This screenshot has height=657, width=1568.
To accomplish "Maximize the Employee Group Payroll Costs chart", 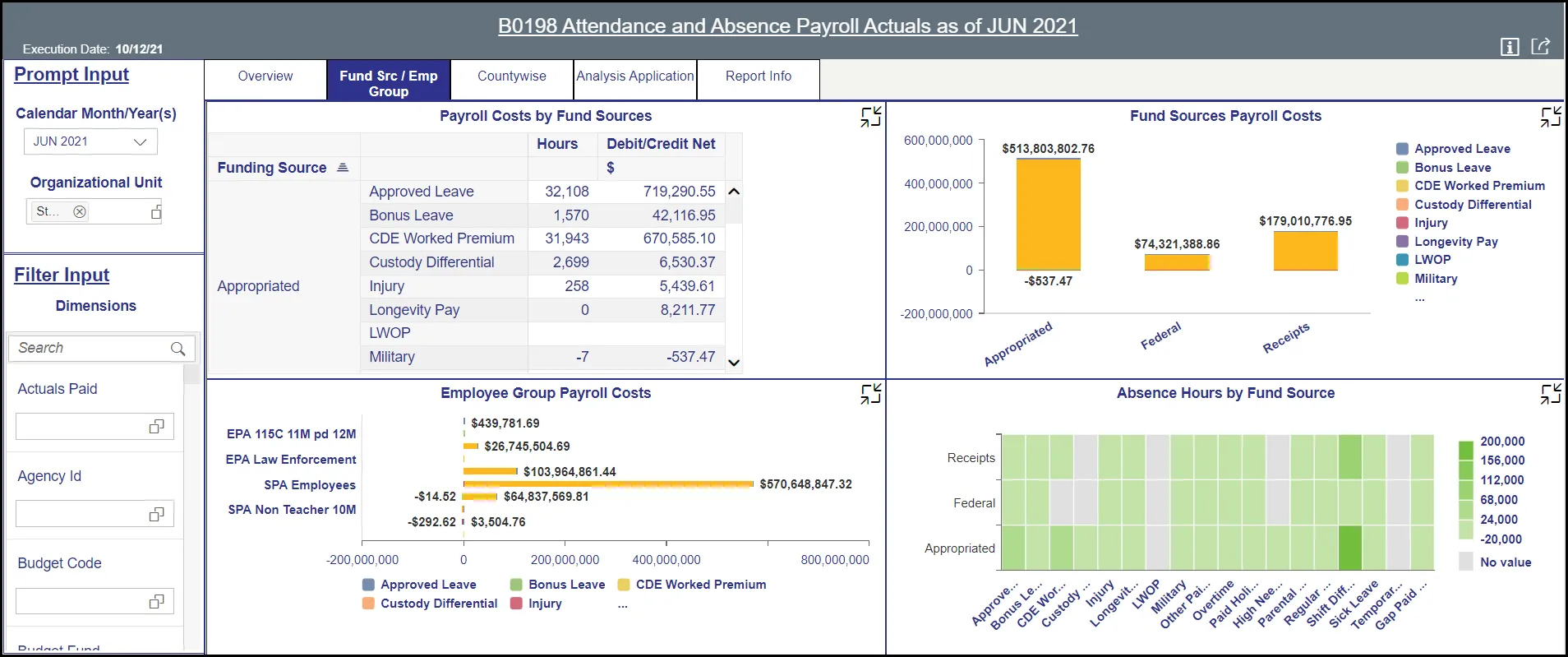I will 870,394.
